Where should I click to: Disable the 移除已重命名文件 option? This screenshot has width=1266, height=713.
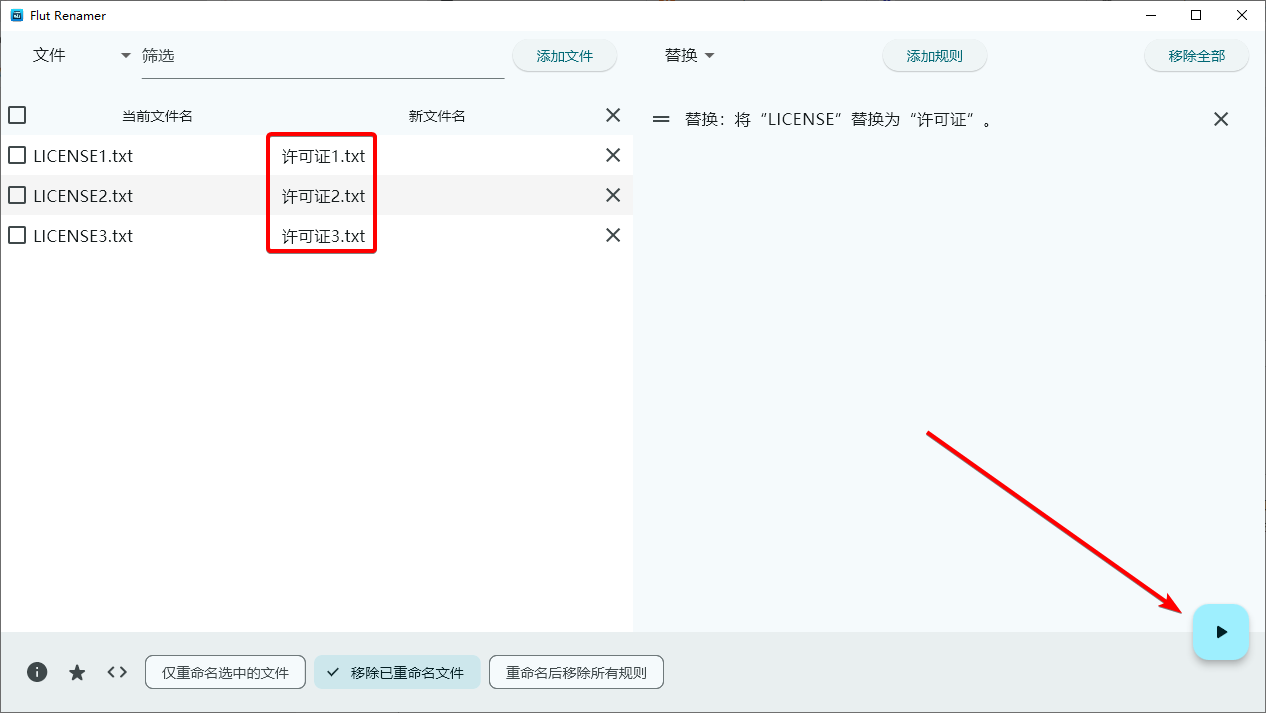(397, 673)
